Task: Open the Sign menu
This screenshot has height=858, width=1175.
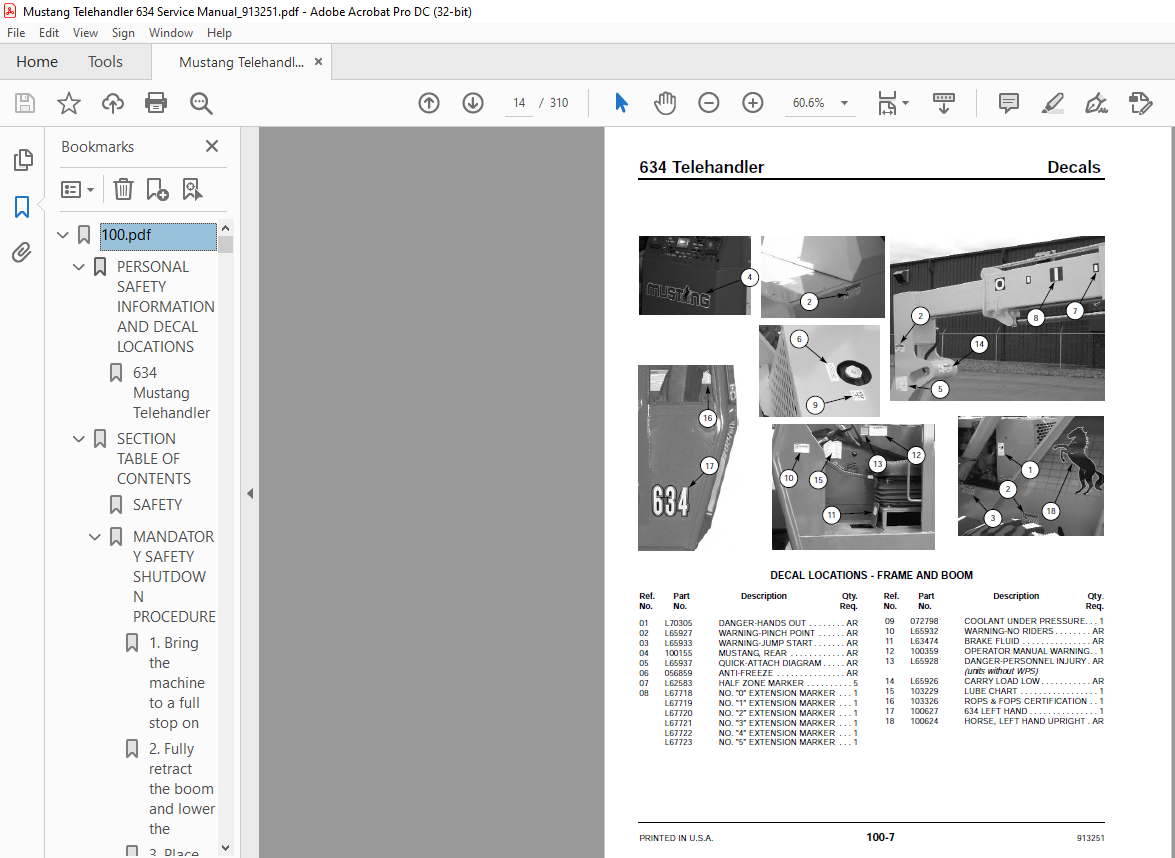Action: tap(123, 33)
